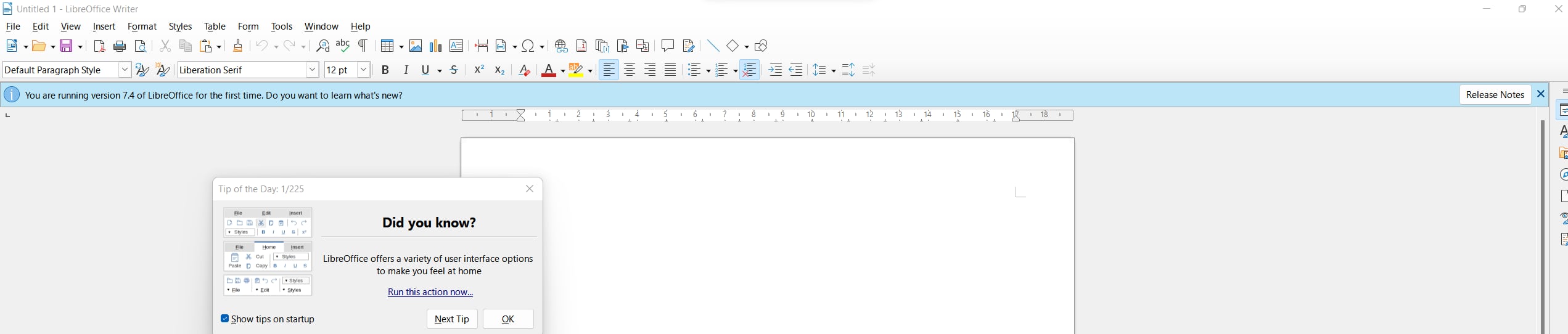The height and width of the screenshot is (334, 1568).
Task: Insert footnote icon
Action: click(x=581, y=46)
